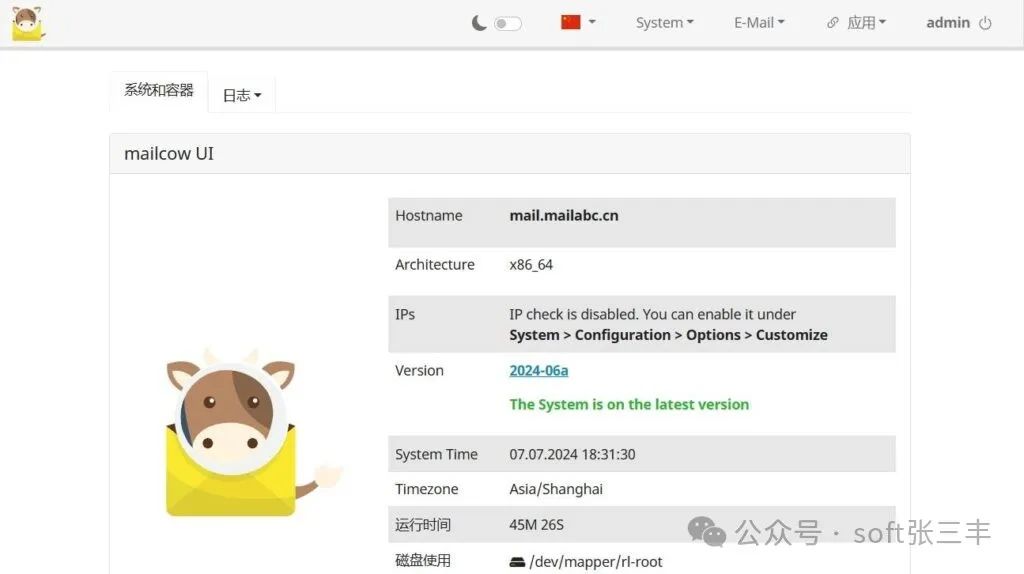The image size is (1024, 574).
Task: Click the mailcow UI panel header
Action: point(509,154)
